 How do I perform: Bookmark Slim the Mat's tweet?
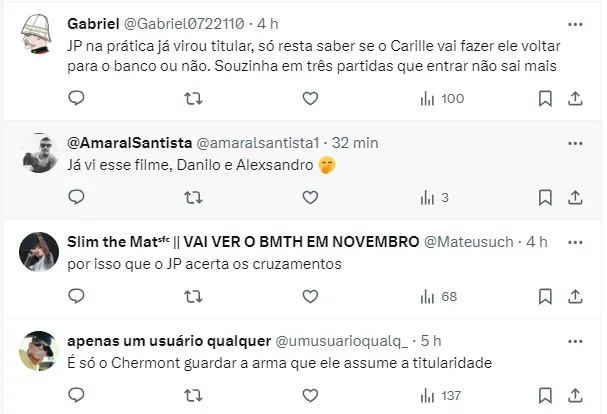pyautogui.click(x=545, y=296)
